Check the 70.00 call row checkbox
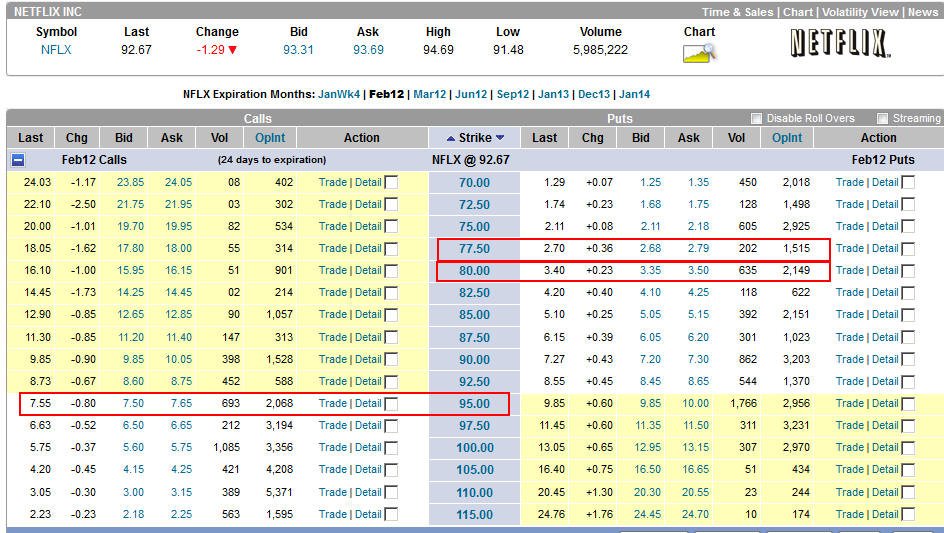The image size is (944, 533). [x=391, y=182]
